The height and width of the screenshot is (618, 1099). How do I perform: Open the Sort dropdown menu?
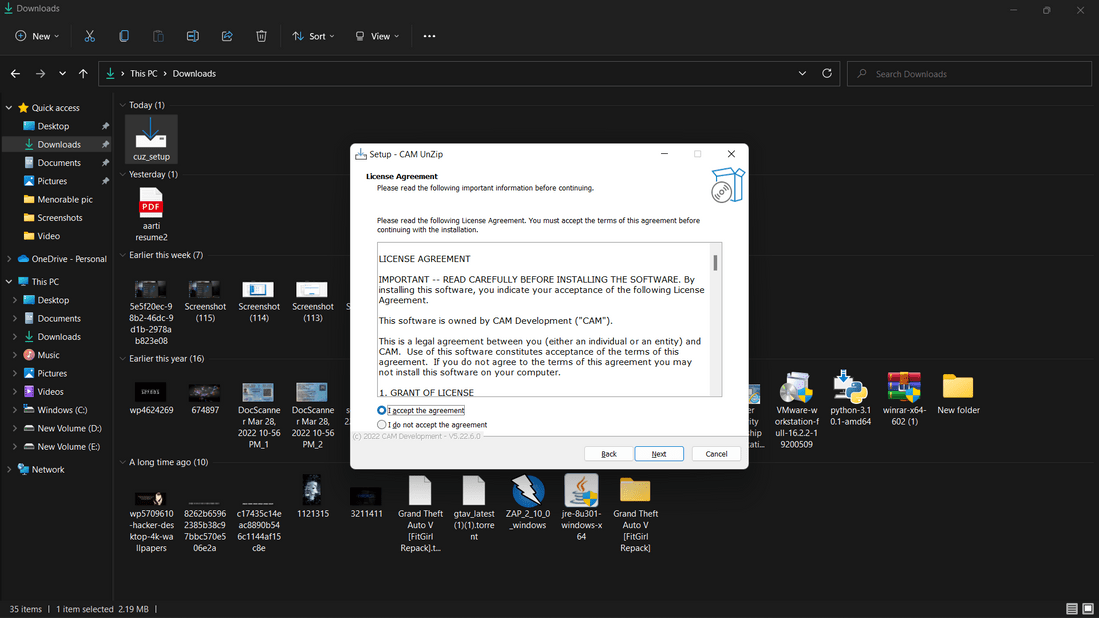click(x=313, y=36)
